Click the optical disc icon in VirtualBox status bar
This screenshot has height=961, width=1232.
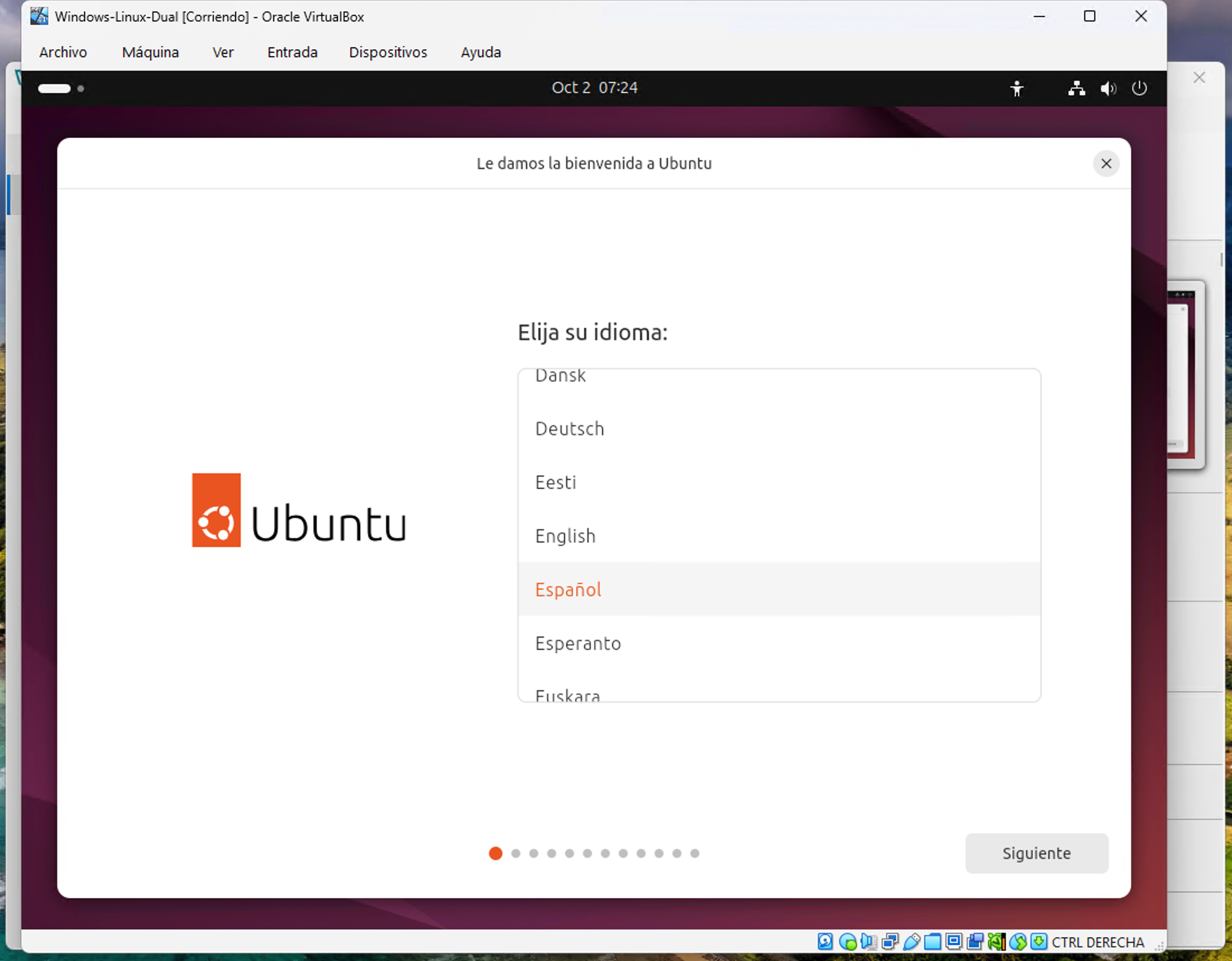(848, 942)
